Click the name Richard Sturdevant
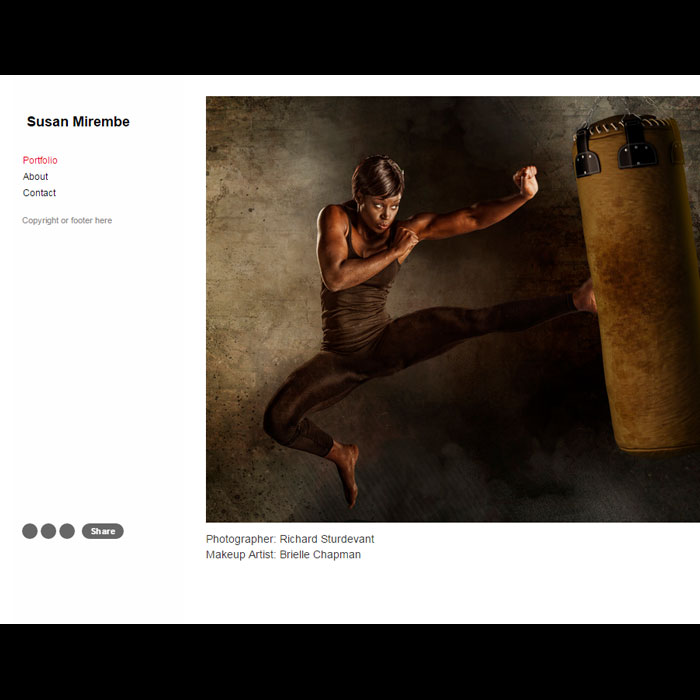The image size is (700, 700). click(327, 539)
